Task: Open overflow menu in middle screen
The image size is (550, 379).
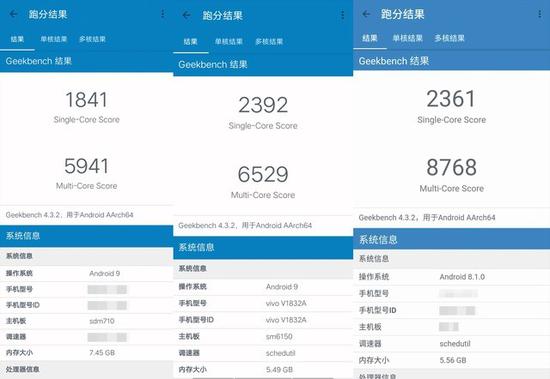Action: (x=342, y=15)
